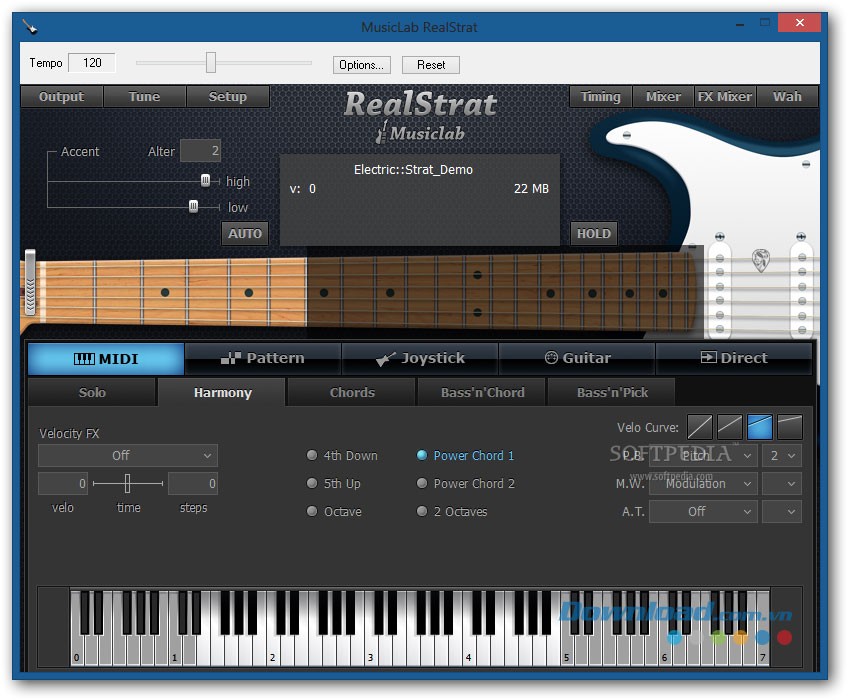Click the highlighted blue velocity curve icon

(x=760, y=427)
